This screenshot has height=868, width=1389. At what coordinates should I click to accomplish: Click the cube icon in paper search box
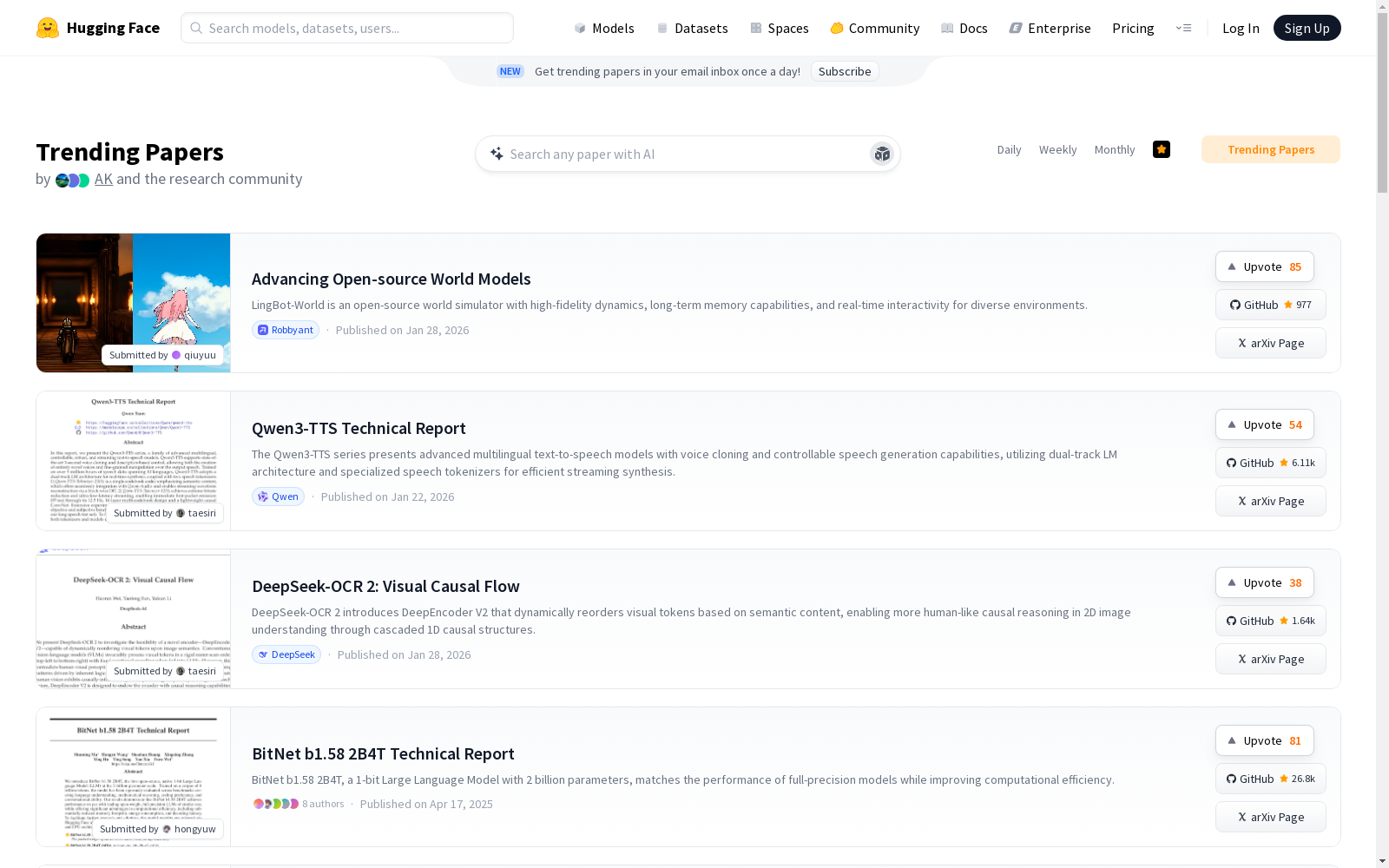[882, 154]
